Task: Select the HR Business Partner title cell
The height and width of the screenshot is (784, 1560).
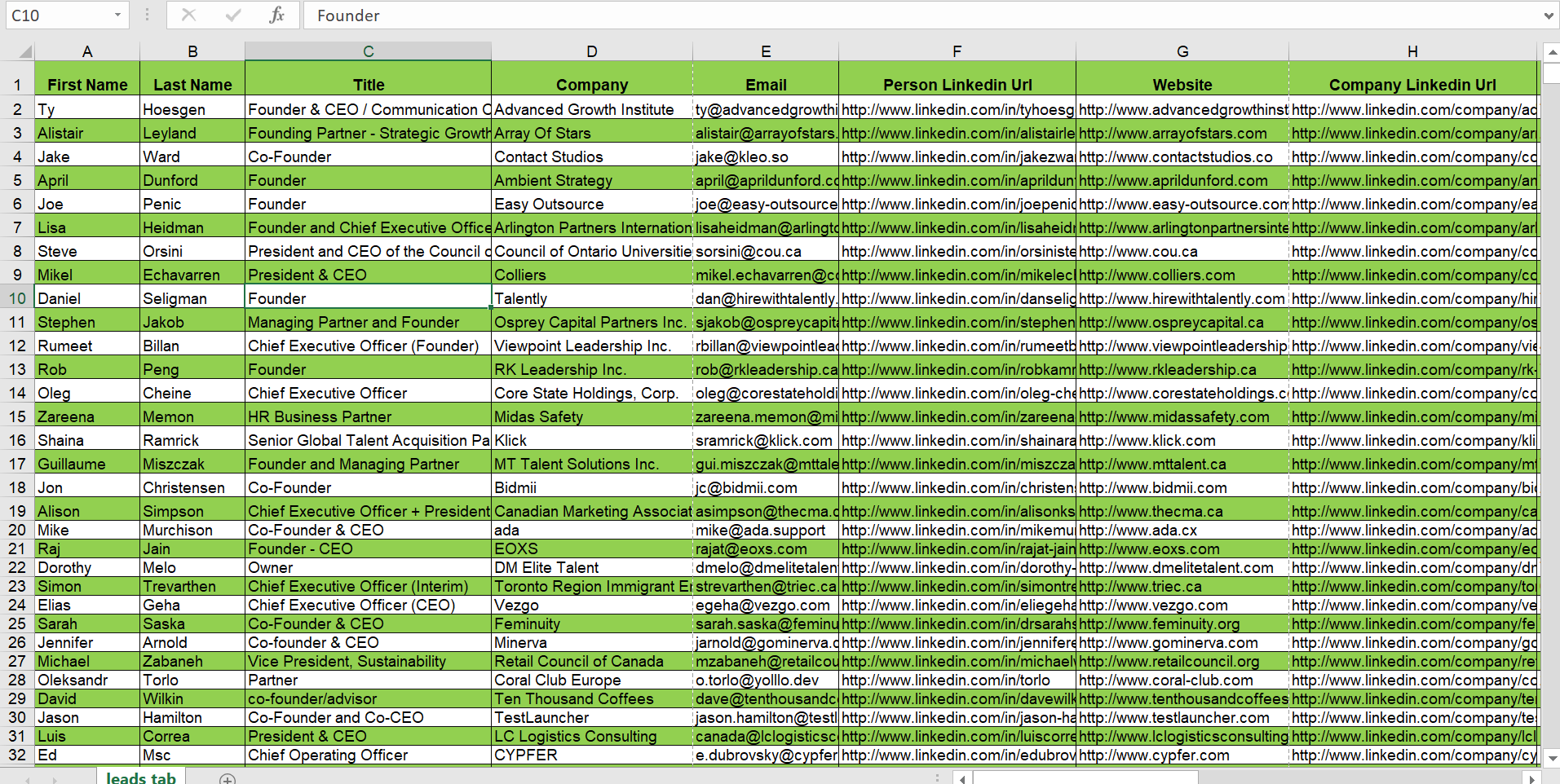Action: [369, 416]
